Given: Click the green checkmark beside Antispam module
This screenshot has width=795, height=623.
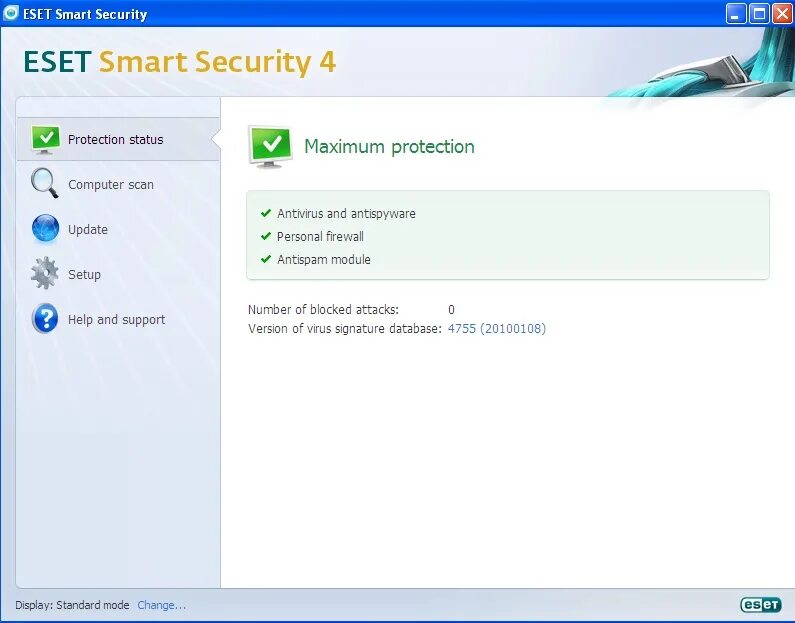Looking at the screenshot, I should coord(266,259).
